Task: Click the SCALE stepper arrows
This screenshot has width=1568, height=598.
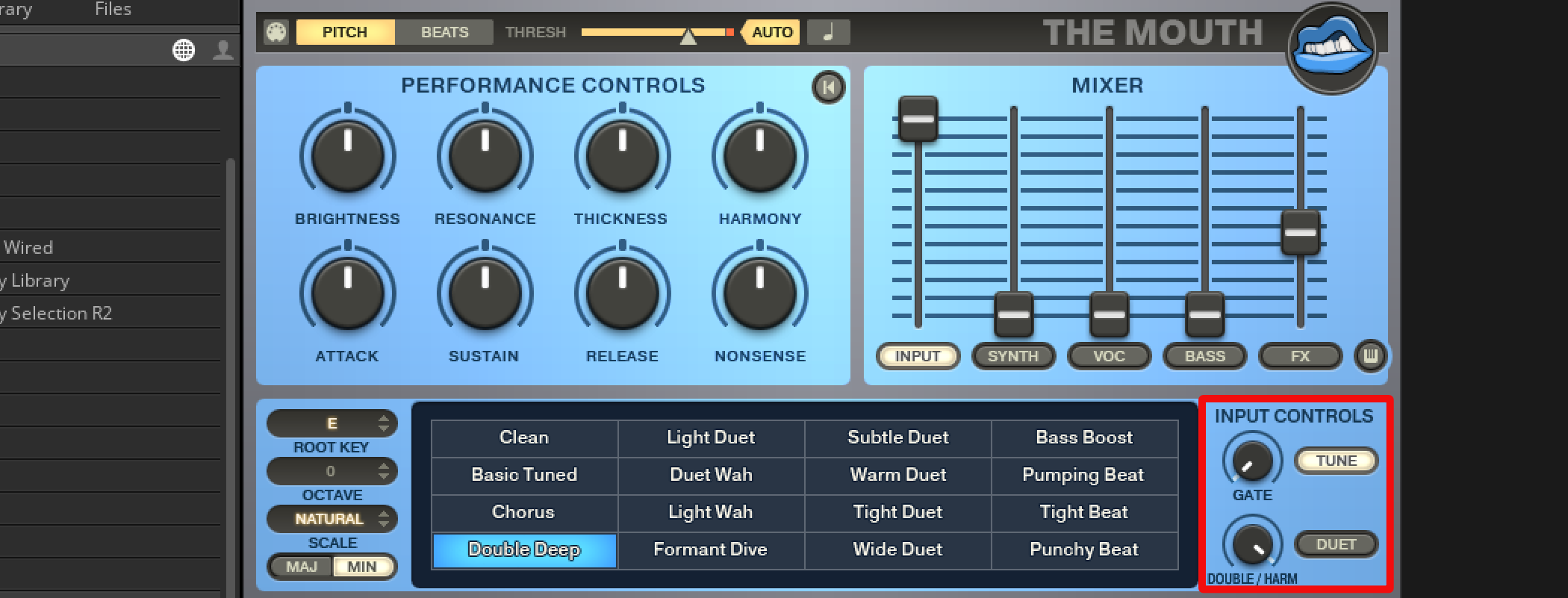Action: click(x=384, y=519)
